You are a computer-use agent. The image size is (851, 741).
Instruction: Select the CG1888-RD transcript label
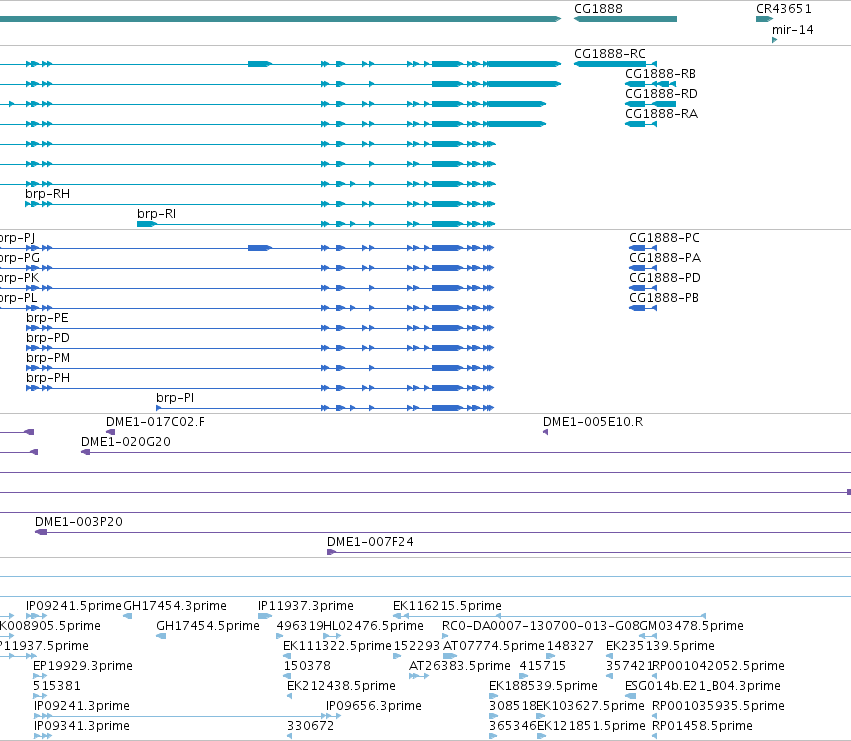(661, 94)
